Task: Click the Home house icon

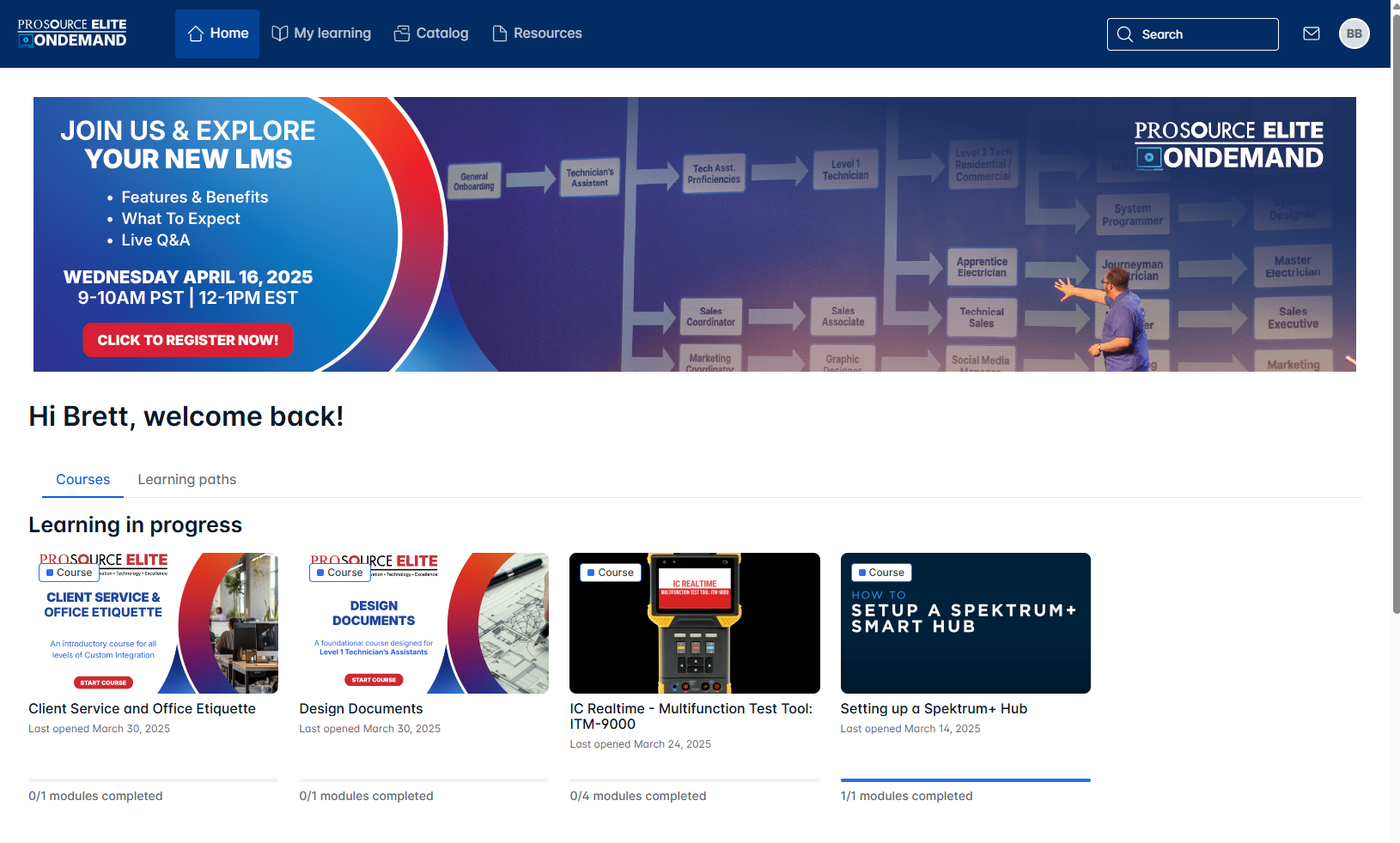Action: tap(196, 33)
